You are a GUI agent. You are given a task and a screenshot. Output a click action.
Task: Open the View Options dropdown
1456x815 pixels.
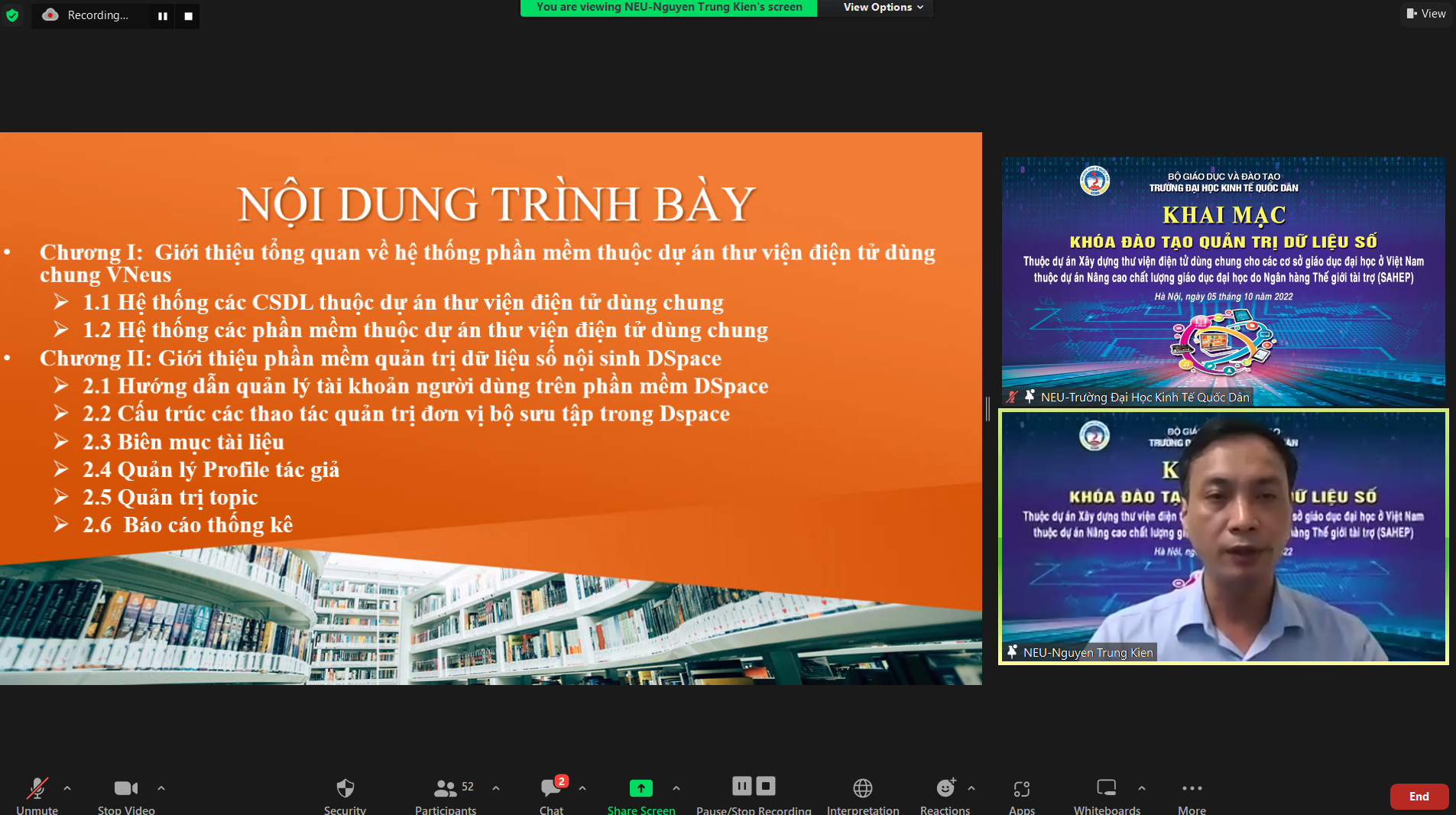coord(883,8)
